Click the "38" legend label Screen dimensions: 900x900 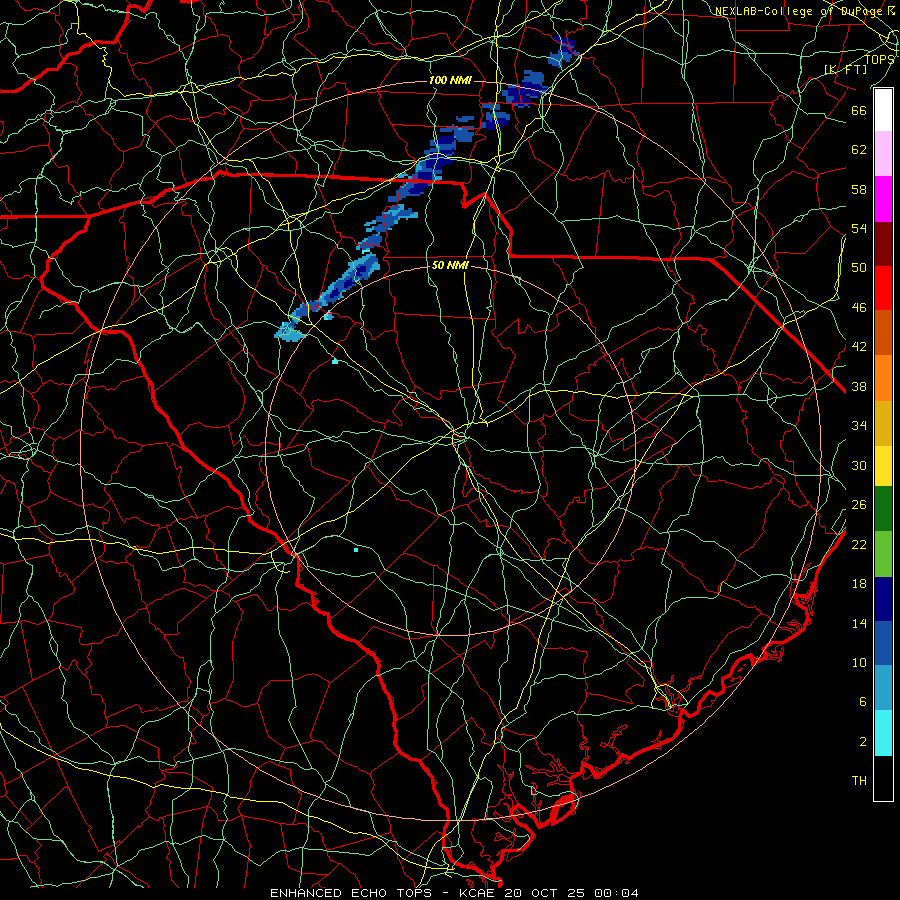click(x=859, y=387)
